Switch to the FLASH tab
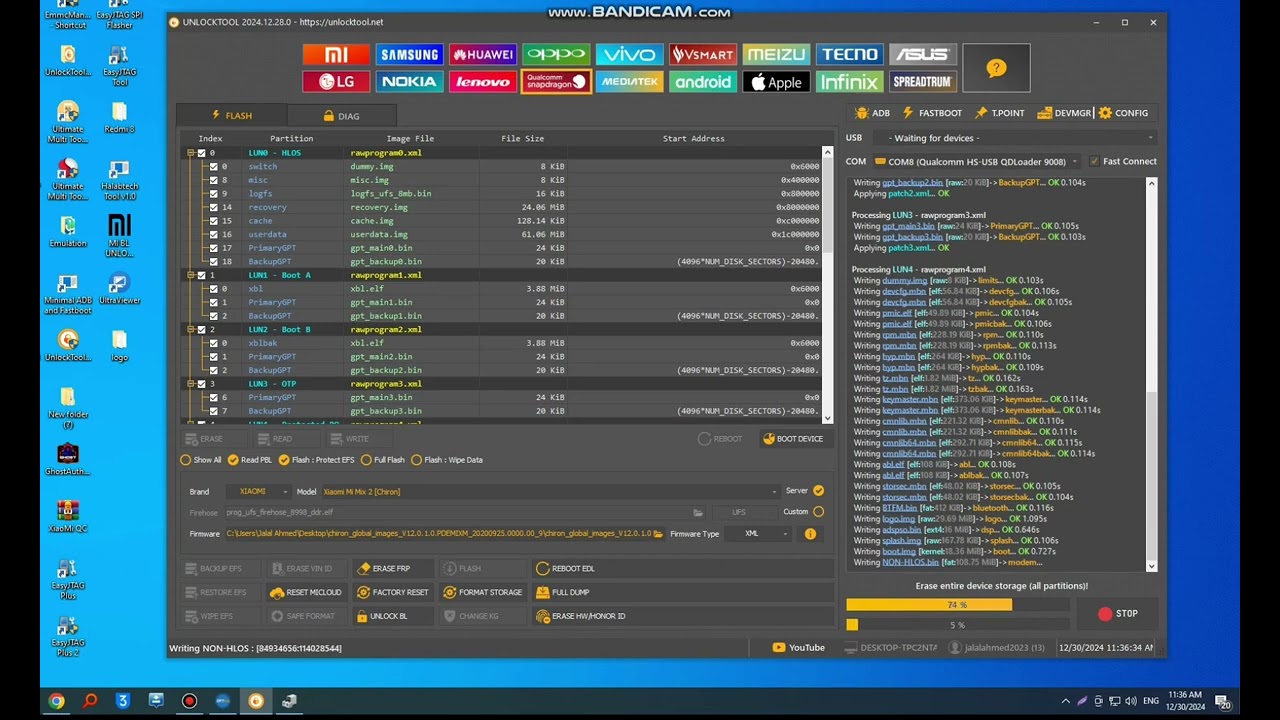 [232, 115]
